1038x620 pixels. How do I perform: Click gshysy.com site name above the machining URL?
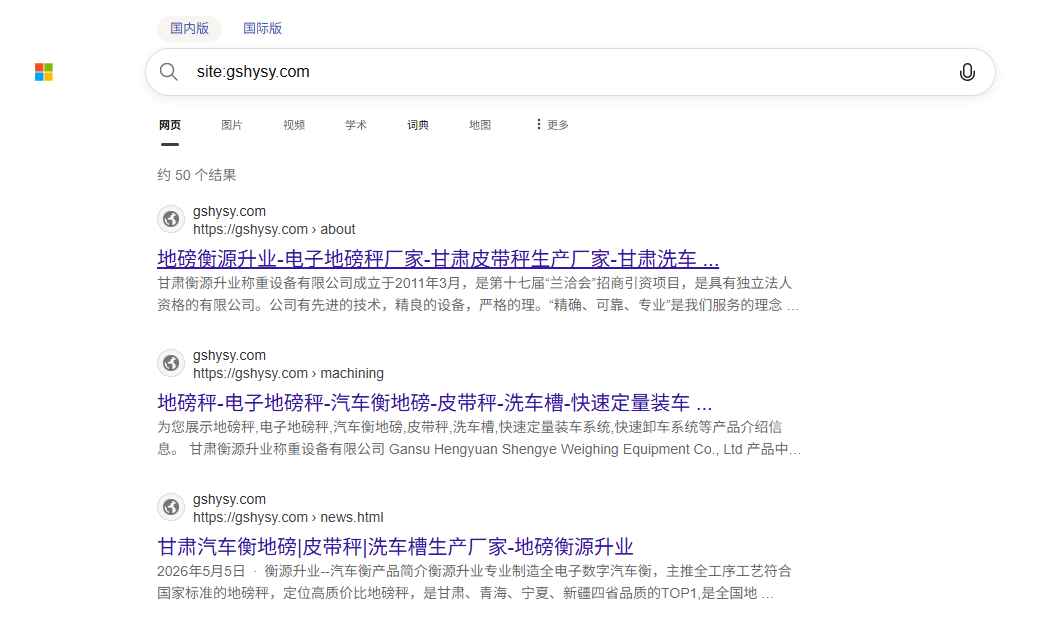coord(229,355)
